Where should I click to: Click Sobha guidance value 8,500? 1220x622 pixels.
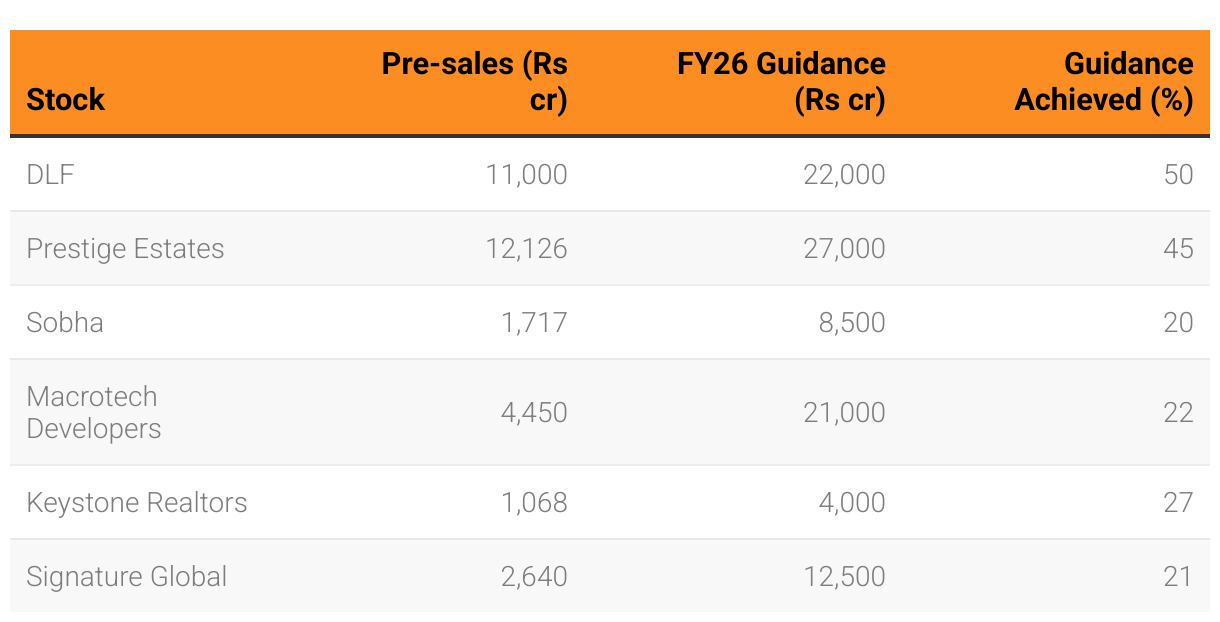853,322
